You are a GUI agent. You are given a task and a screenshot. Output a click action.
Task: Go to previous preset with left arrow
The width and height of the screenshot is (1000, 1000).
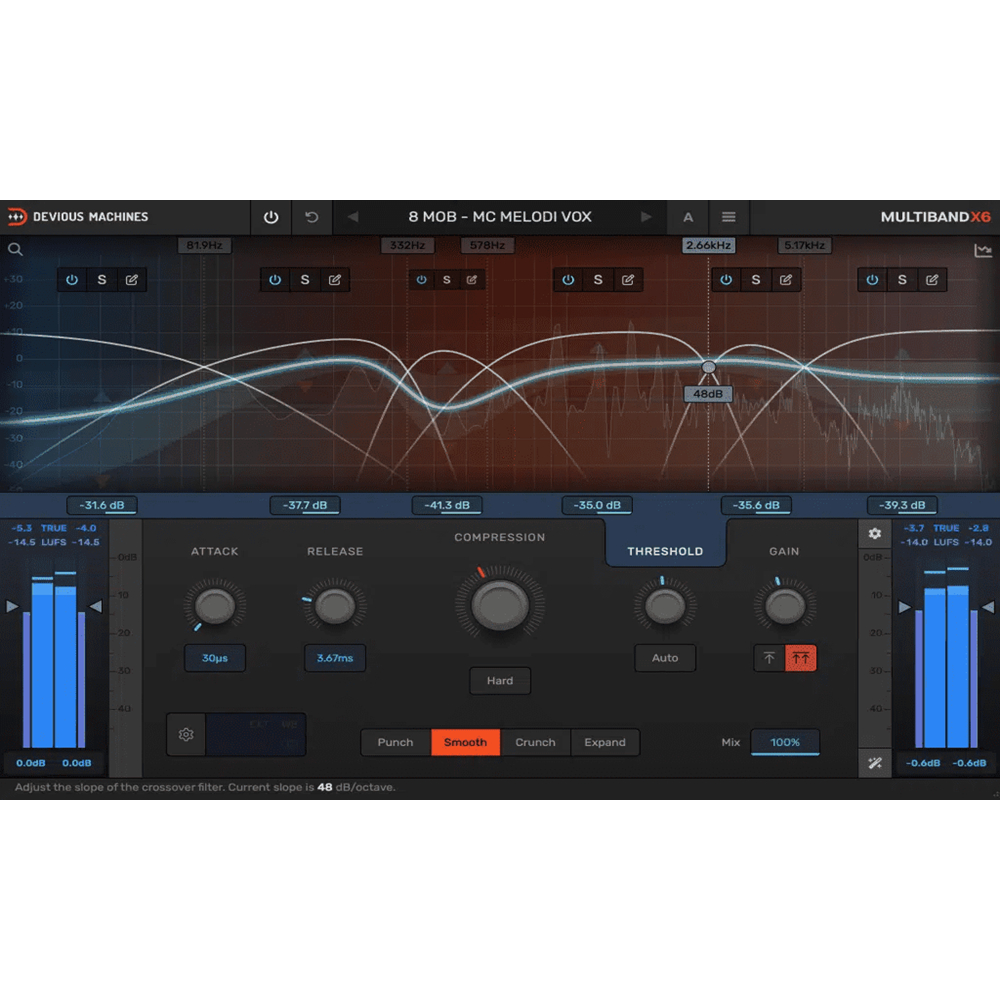pyautogui.click(x=352, y=217)
